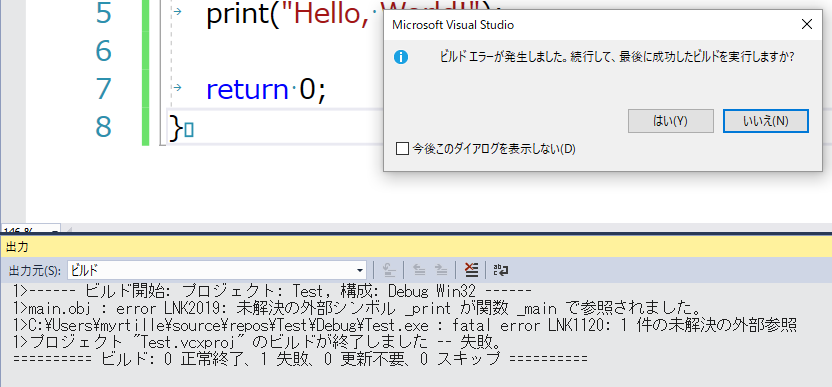Click line number 6 in the editor

(103, 51)
